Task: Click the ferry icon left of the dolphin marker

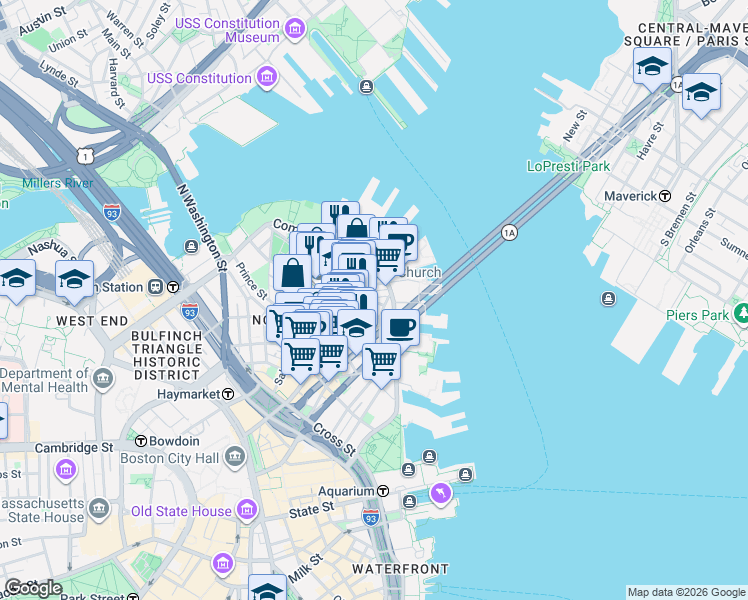Action: coord(410,502)
